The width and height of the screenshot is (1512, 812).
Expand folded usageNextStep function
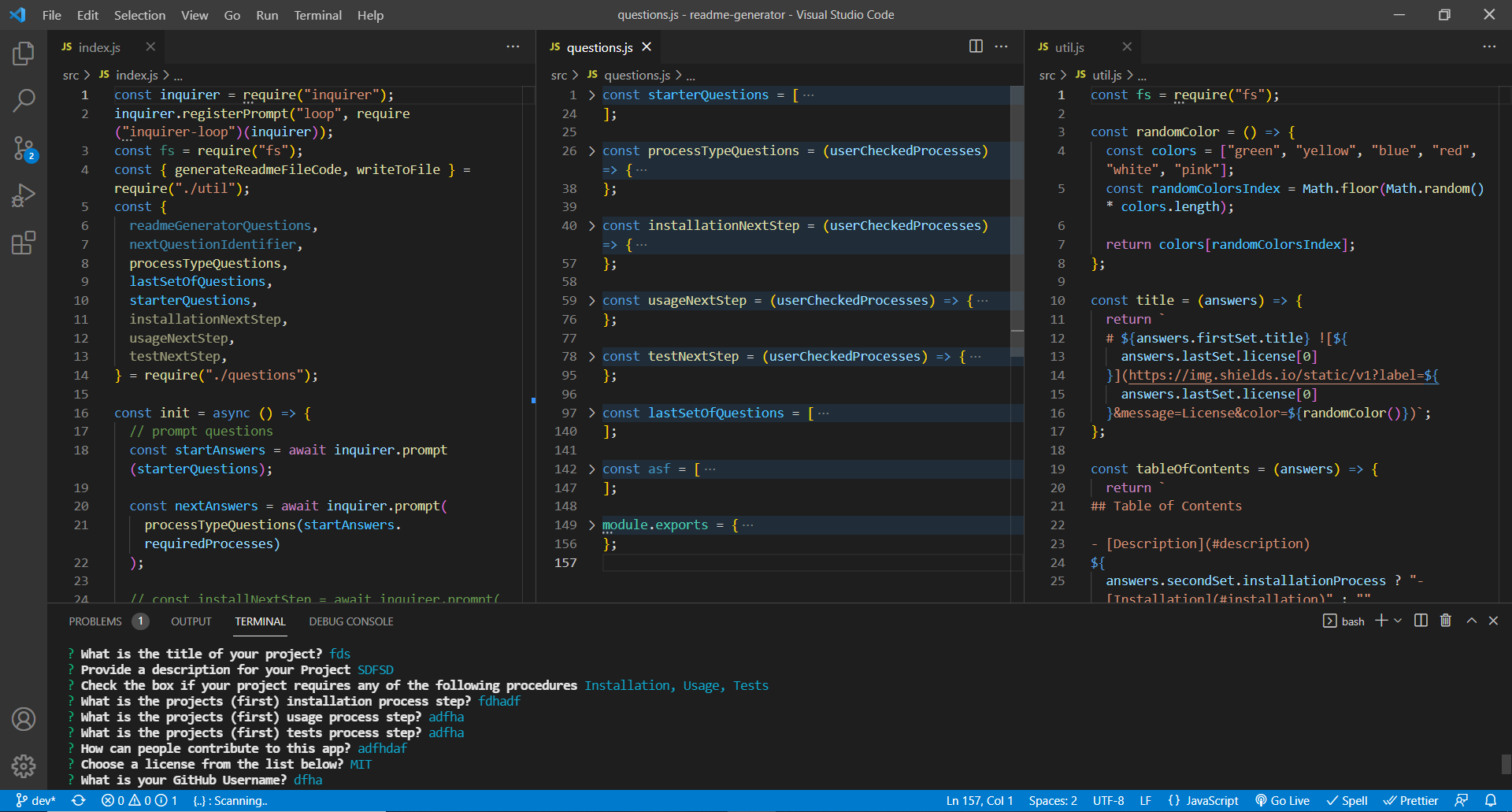pyautogui.click(x=591, y=301)
